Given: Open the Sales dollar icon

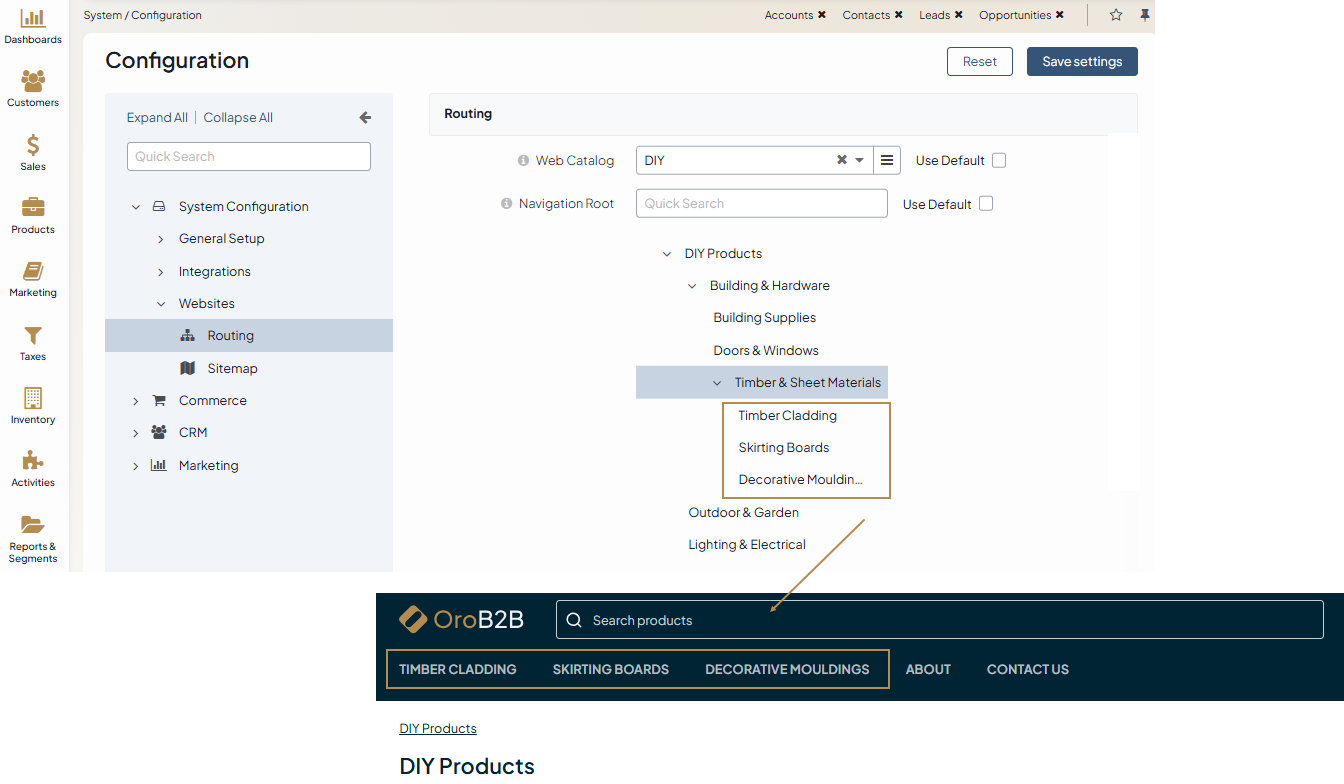Looking at the screenshot, I should click(x=33, y=146).
